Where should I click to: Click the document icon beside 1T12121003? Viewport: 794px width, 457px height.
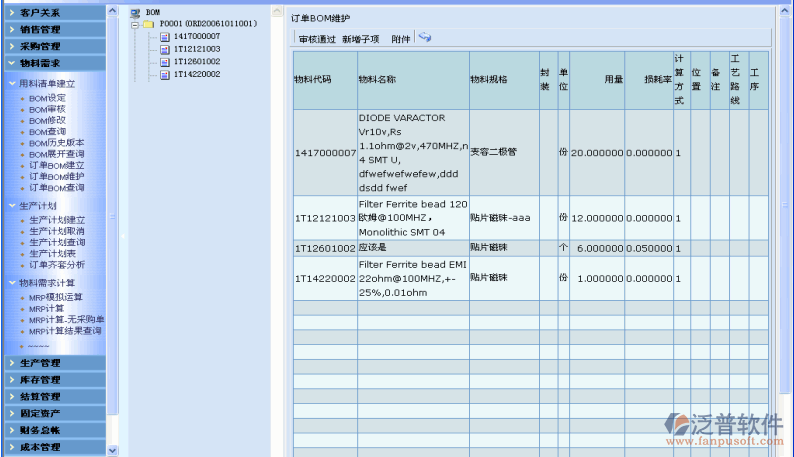tap(164, 48)
